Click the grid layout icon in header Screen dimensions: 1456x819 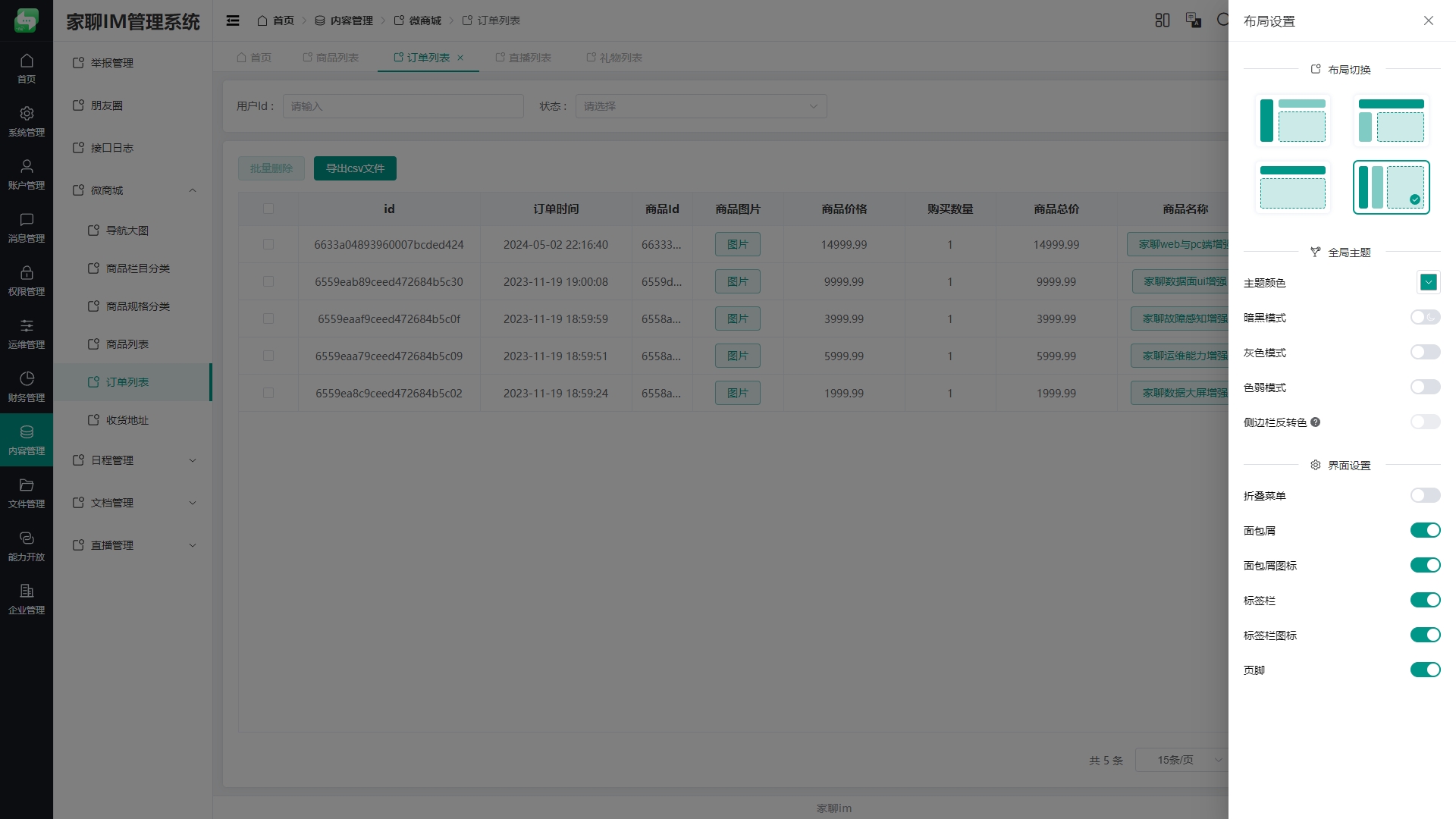point(1162,20)
